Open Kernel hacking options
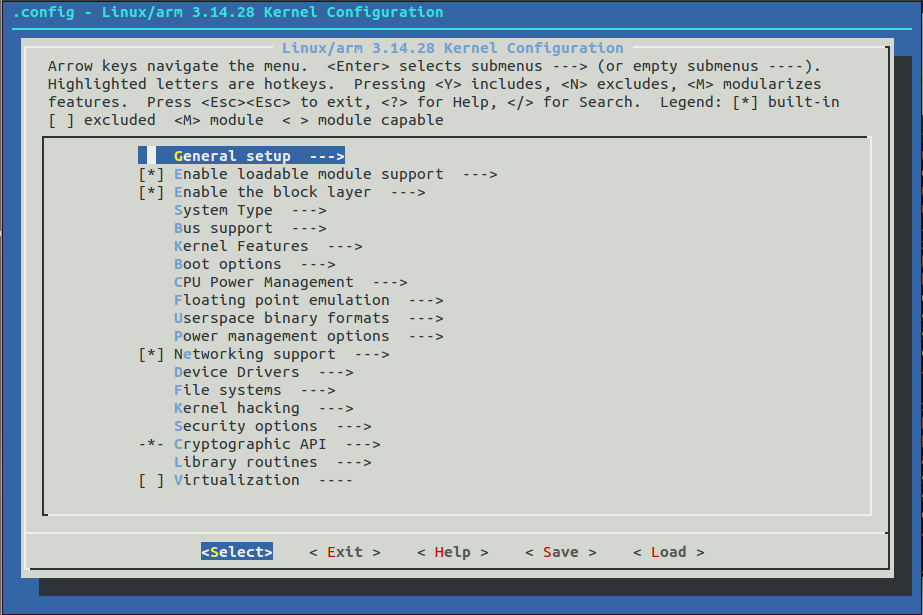Viewport: 923px width, 615px height. pyautogui.click(x=236, y=407)
